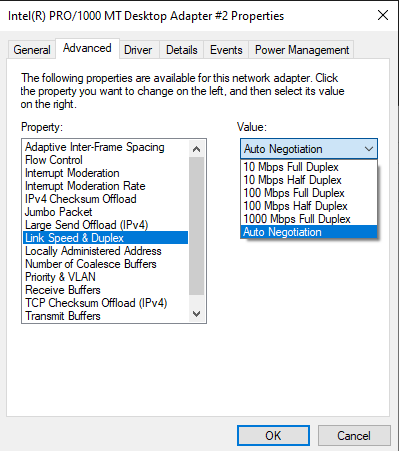Select Large Send Offload (IPv4) property

[106, 225]
